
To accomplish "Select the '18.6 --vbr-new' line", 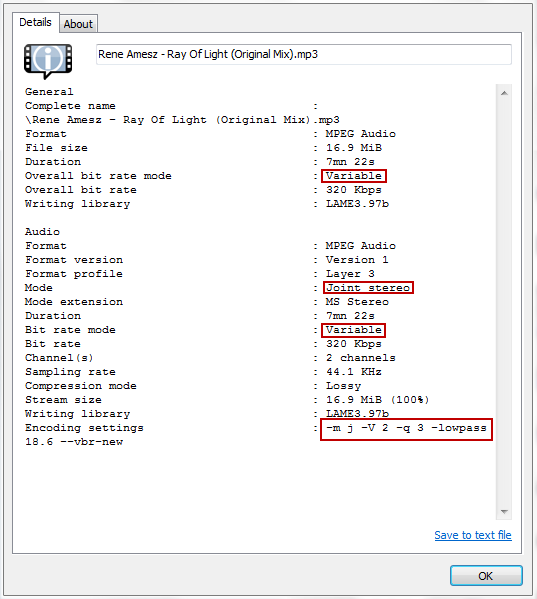I will (74, 442).
